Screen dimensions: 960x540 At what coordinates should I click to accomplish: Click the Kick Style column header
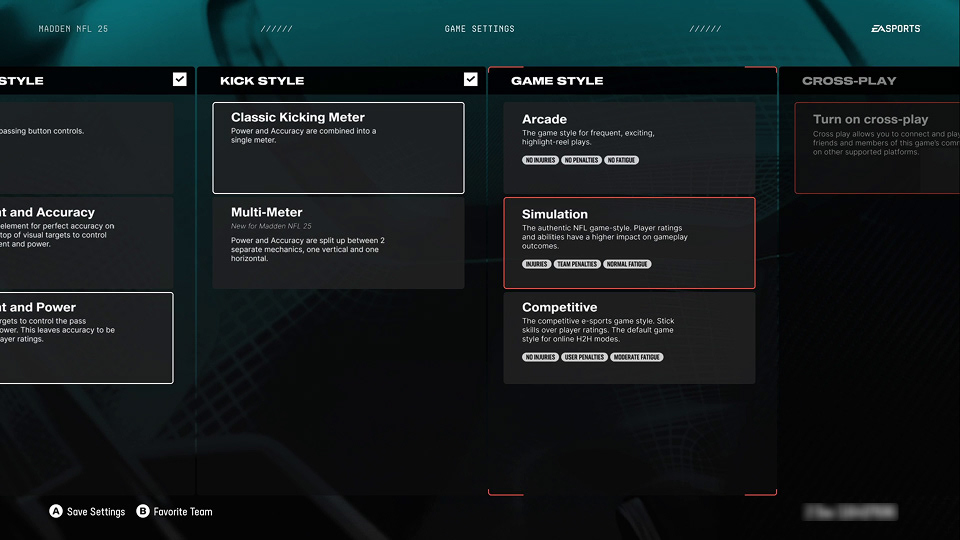(262, 81)
